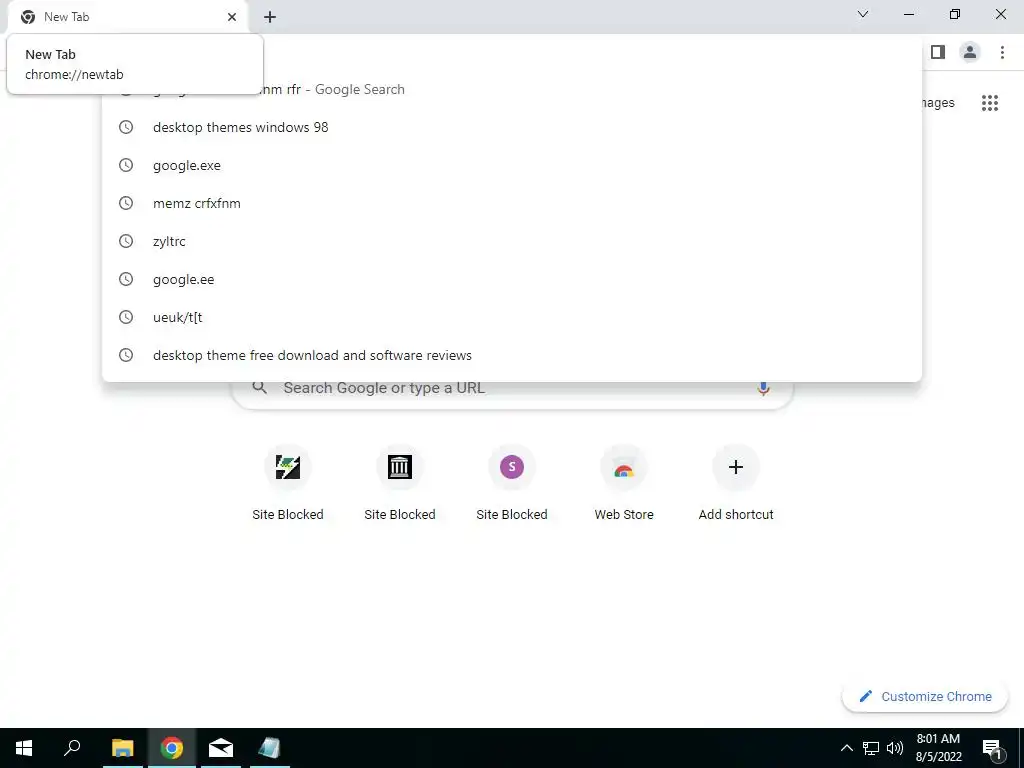Open File Explorer from taskbar
1024x768 pixels.
pos(122,748)
